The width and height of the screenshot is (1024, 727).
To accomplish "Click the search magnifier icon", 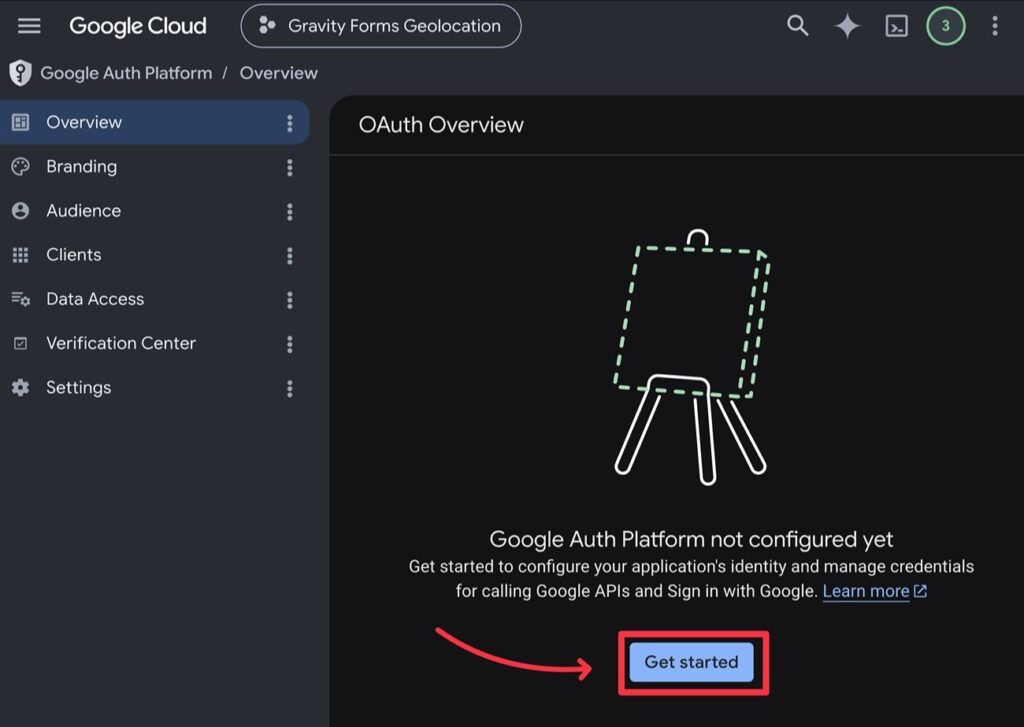I will point(797,26).
